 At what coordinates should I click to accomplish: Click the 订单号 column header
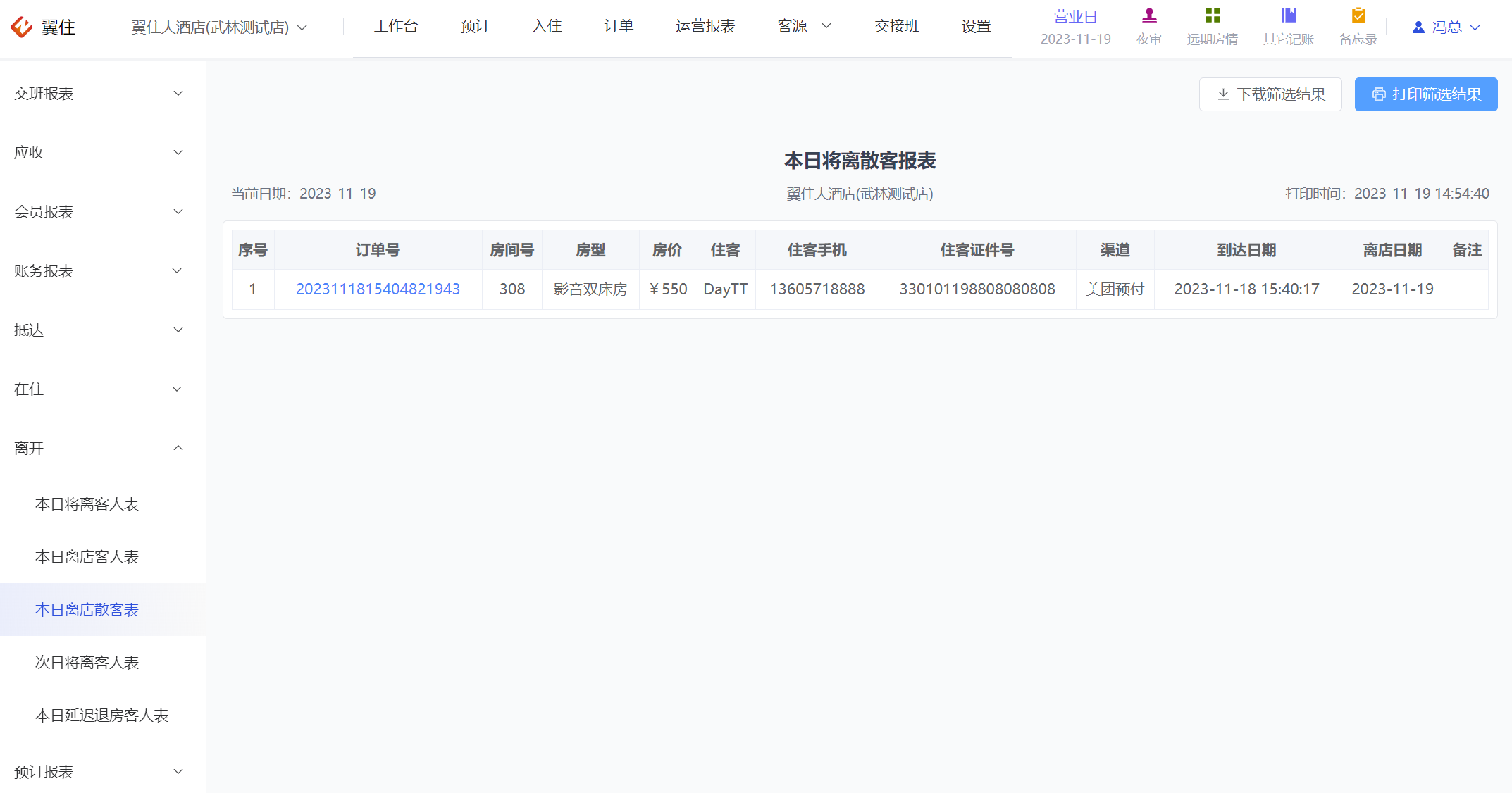point(378,250)
